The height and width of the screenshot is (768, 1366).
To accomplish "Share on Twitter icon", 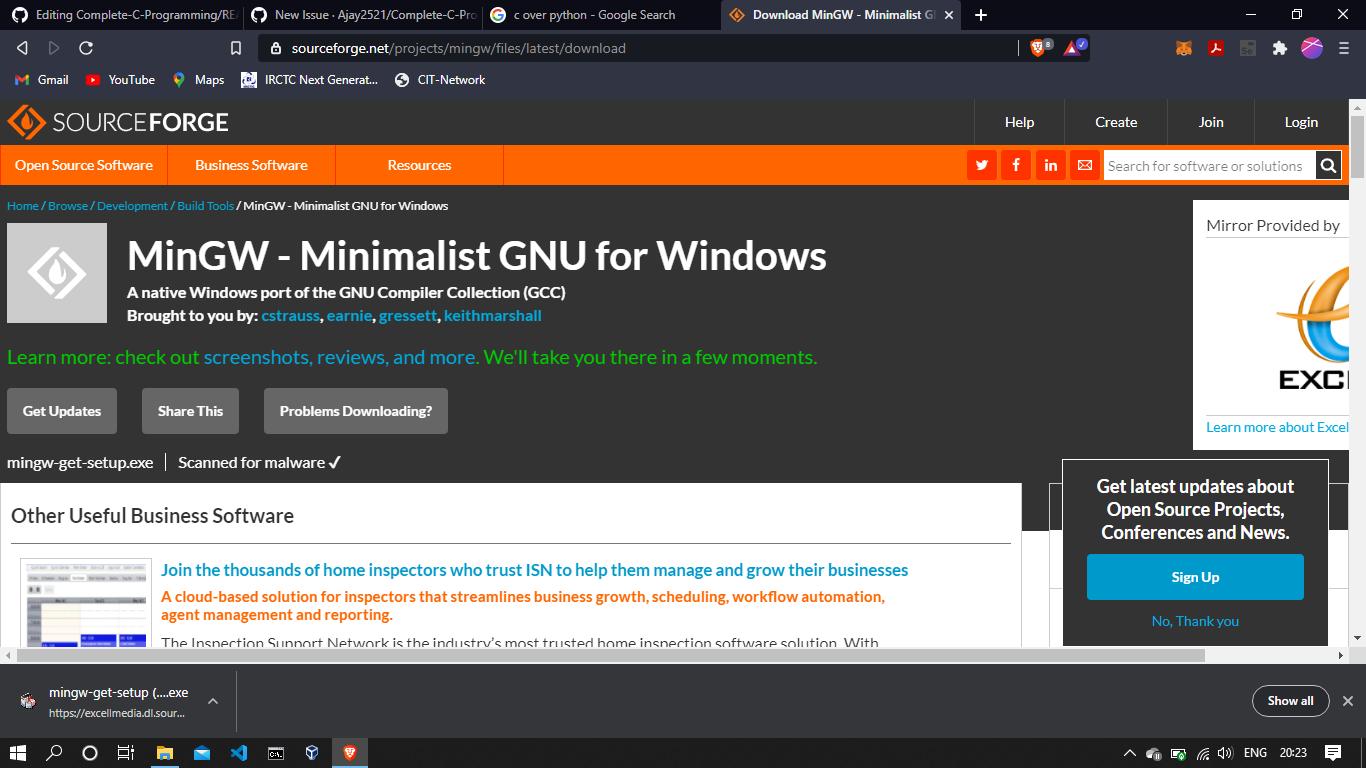I will pos(982,165).
